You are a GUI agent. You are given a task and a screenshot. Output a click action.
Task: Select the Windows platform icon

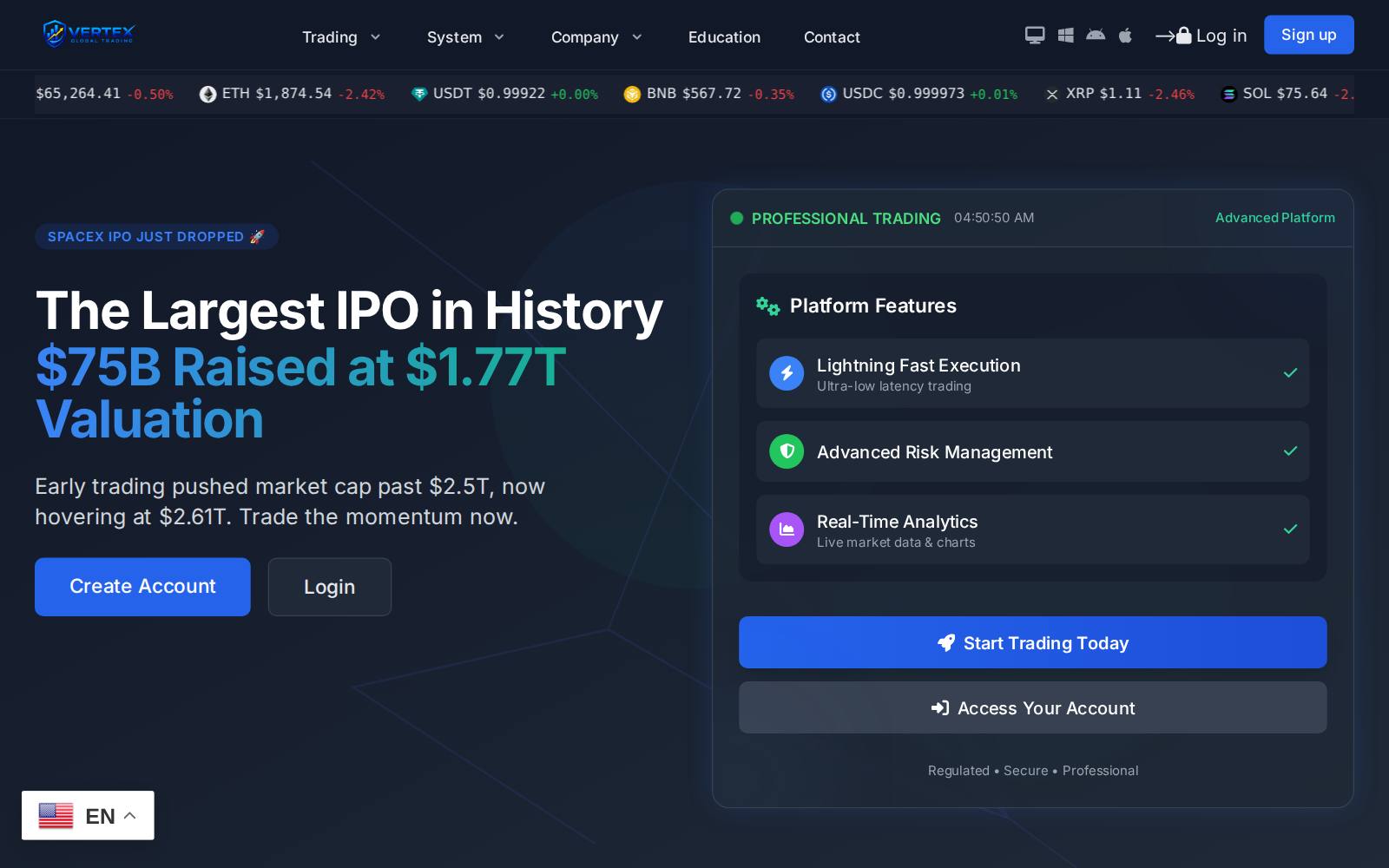[1066, 36]
